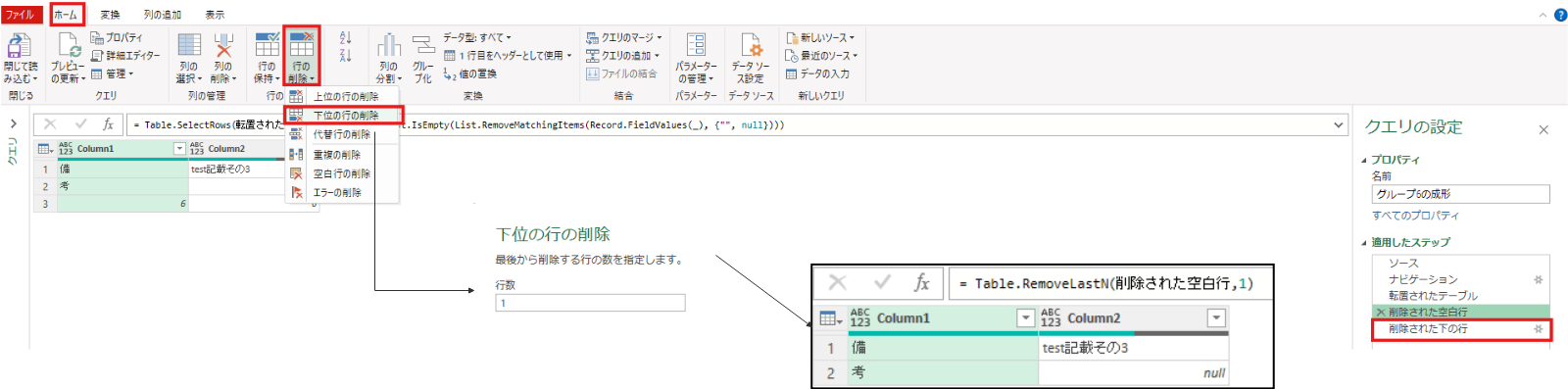Click the すべてのプロパティ link

coord(1415,216)
